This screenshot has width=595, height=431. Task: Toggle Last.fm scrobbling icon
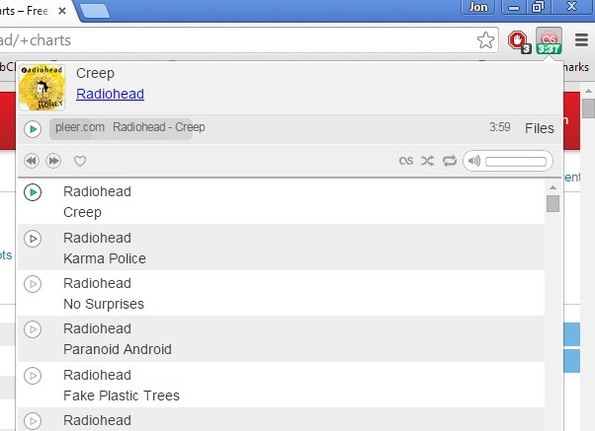coord(406,161)
